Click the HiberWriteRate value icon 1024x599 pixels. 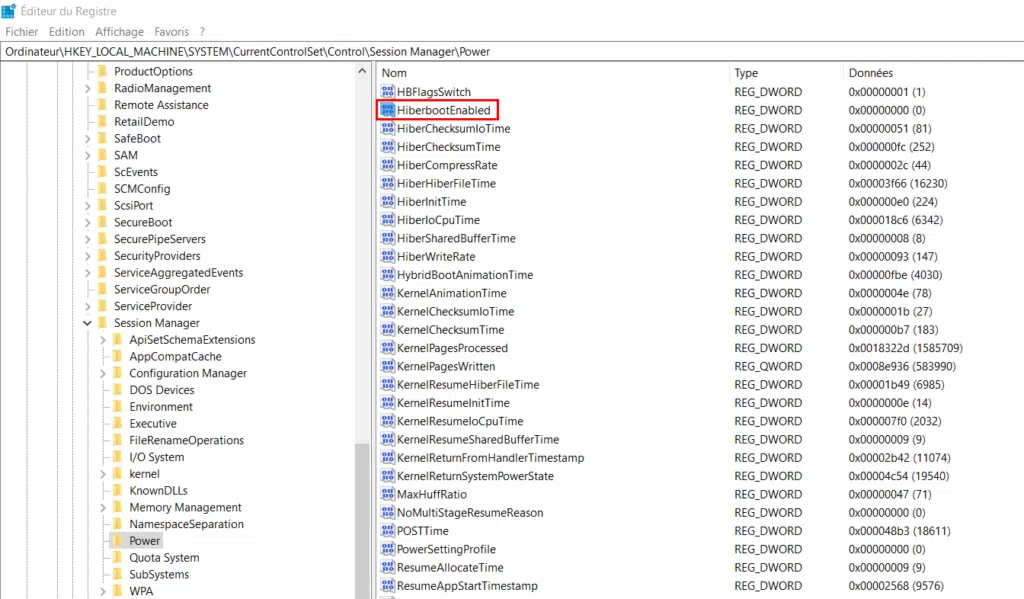(388, 256)
